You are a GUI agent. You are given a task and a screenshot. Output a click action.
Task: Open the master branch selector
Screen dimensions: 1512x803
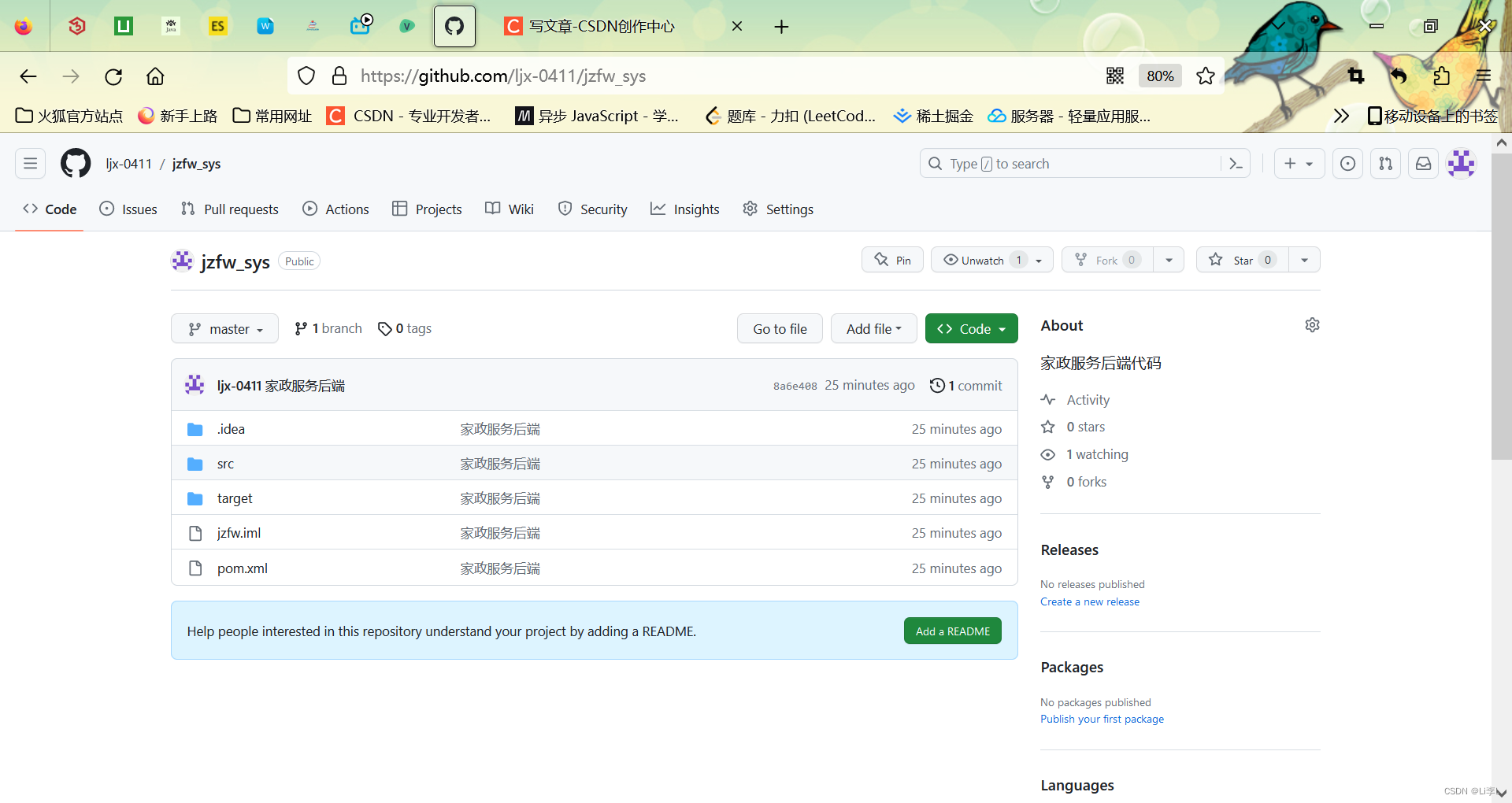pos(224,328)
